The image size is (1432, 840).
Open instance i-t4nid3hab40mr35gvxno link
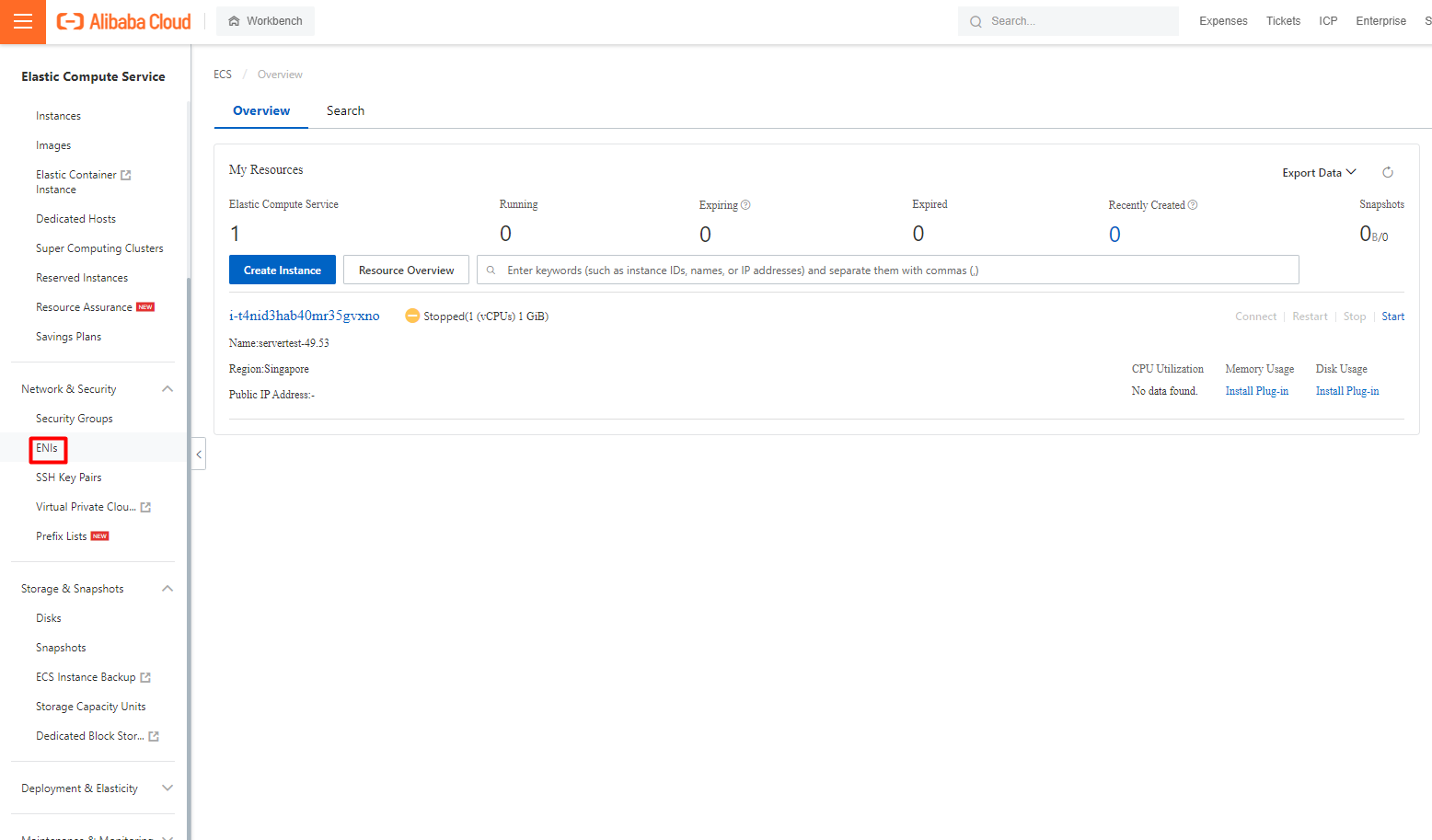(x=304, y=316)
